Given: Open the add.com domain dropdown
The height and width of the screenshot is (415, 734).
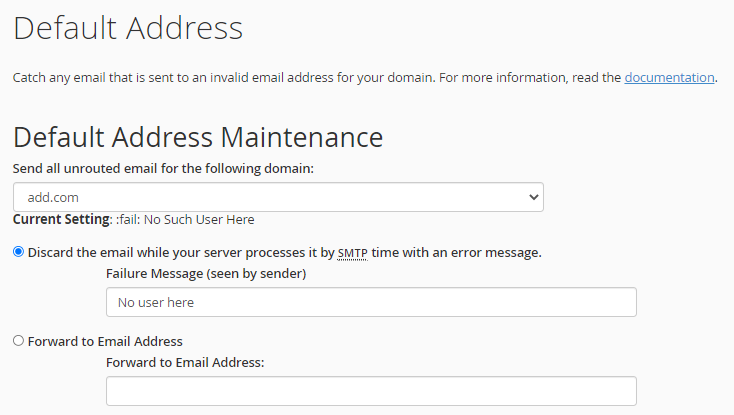Looking at the screenshot, I should (x=278, y=197).
